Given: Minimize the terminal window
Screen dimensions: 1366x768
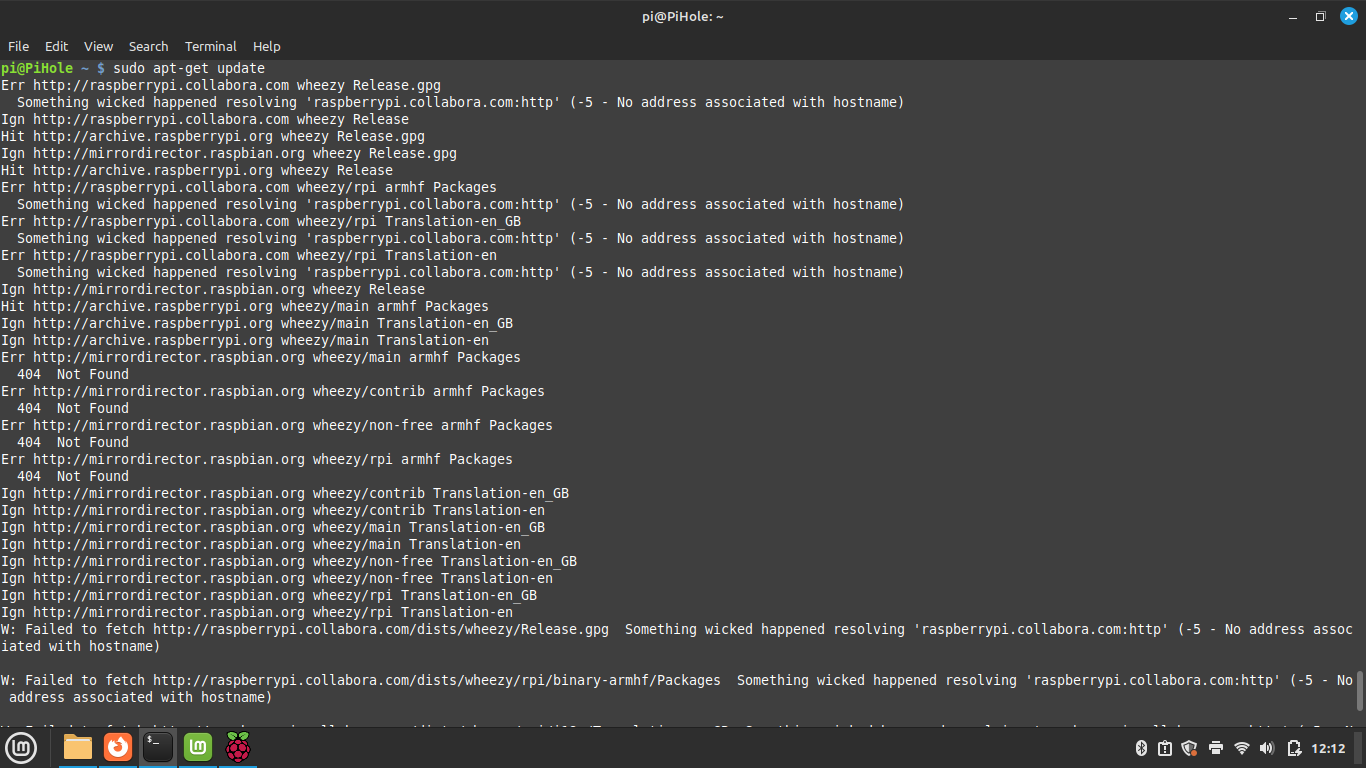Looking at the screenshot, I should (x=1292, y=16).
